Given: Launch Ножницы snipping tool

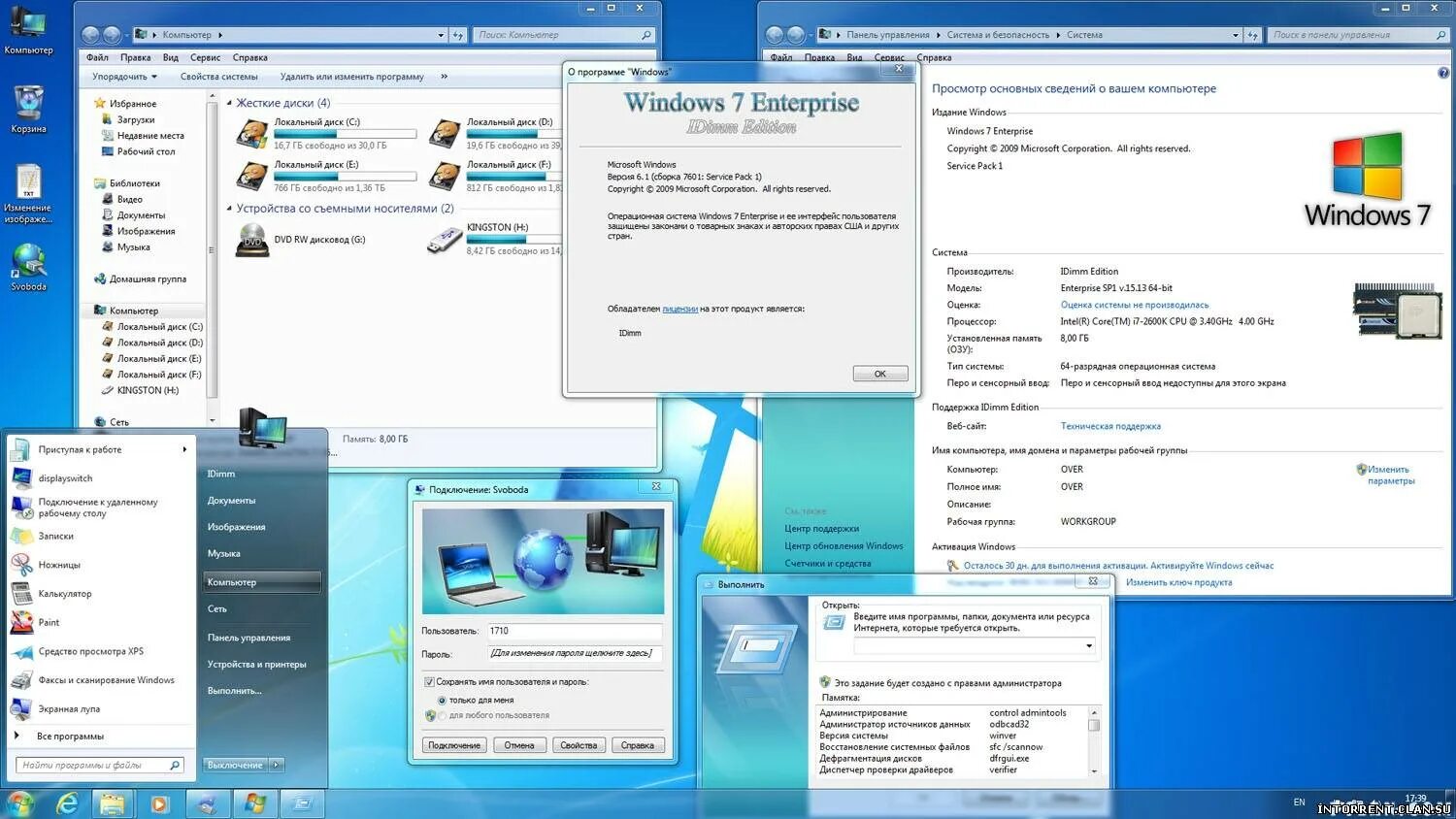Looking at the screenshot, I should pyautogui.click(x=59, y=565).
